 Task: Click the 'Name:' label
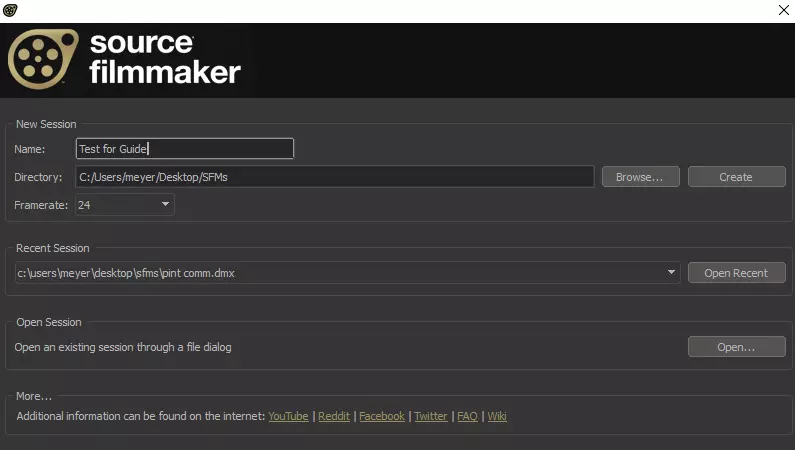29,149
